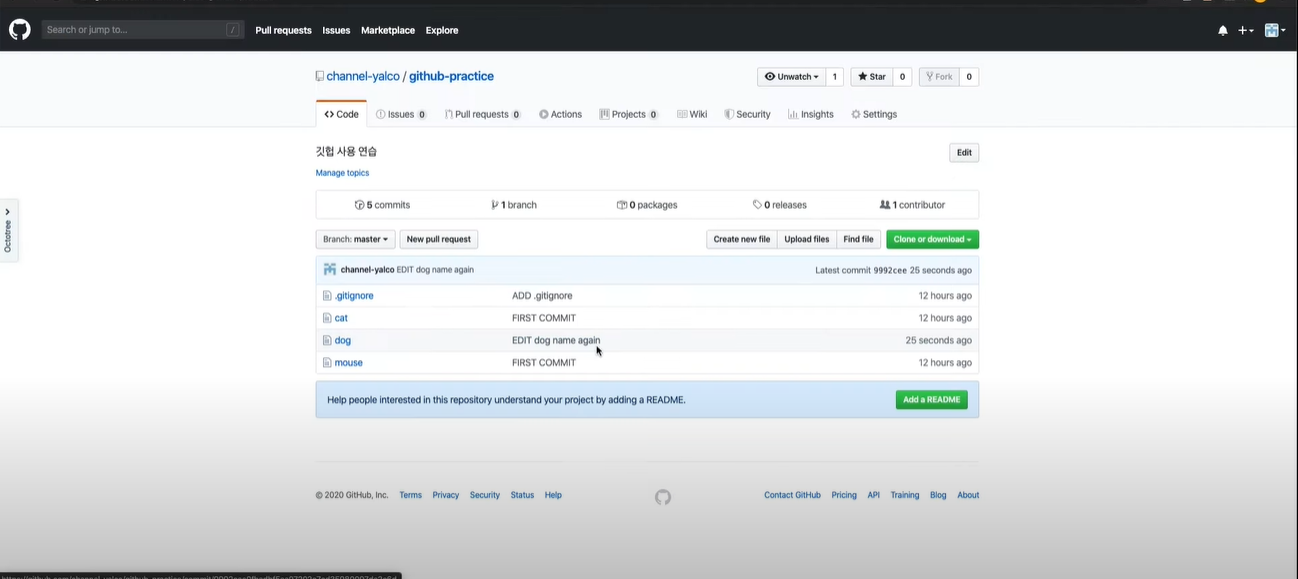Switch to the Actions tab
Image resolution: width=1298 pixels, height=579 pixels.
click(560, 114)
